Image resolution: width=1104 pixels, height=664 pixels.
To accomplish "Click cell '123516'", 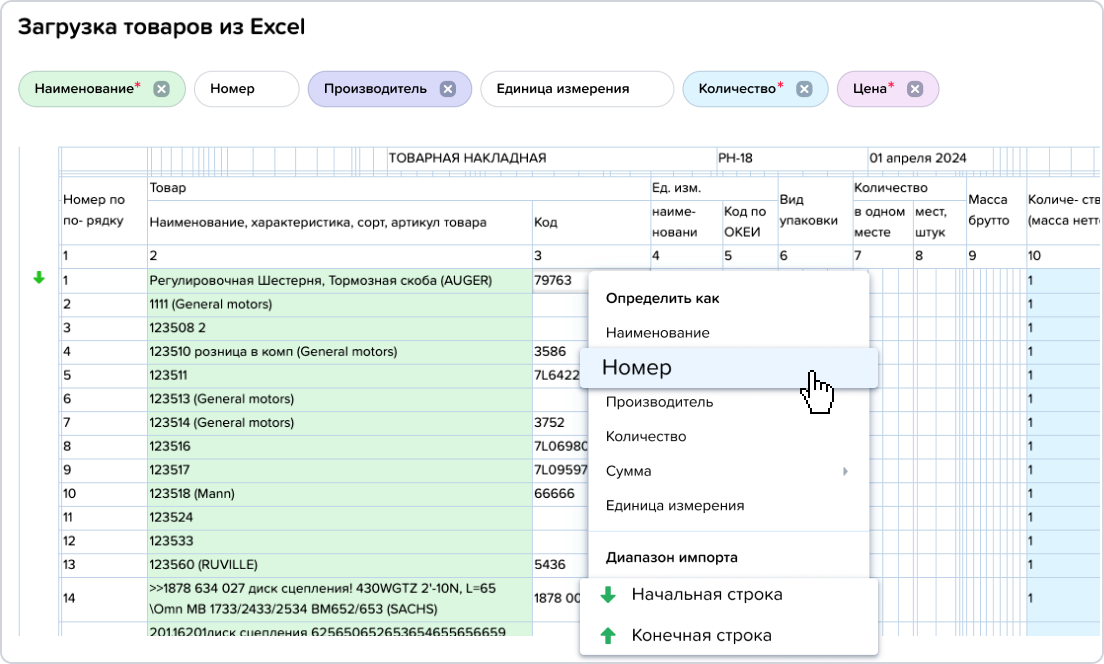I will tap(339, 446).
